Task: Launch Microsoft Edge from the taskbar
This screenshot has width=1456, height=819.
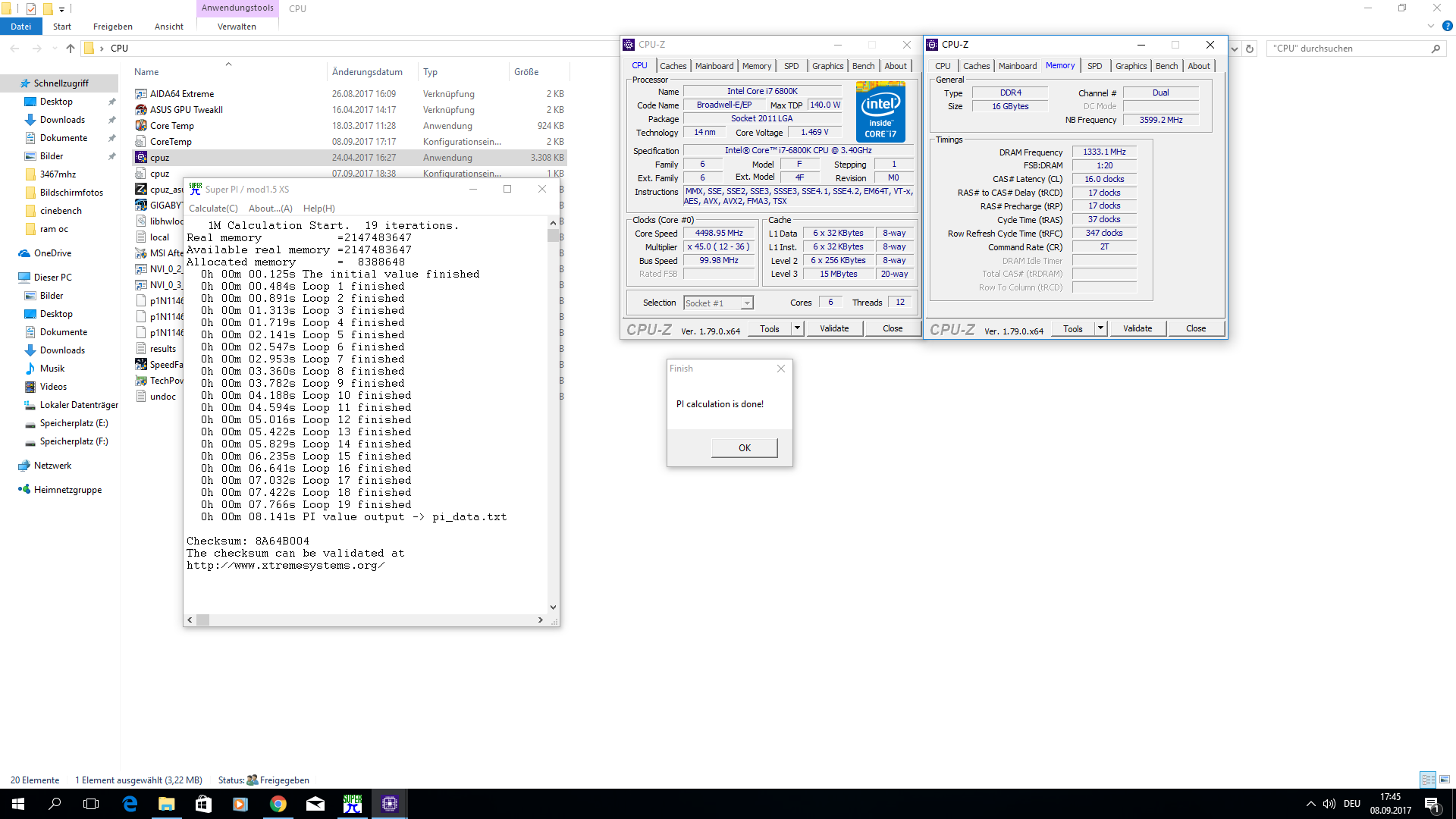Action: (130, 804)
